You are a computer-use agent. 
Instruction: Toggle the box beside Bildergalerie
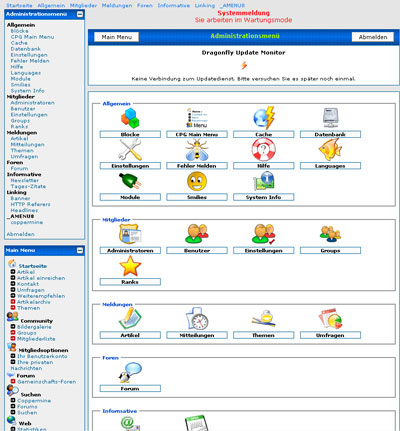13,327
